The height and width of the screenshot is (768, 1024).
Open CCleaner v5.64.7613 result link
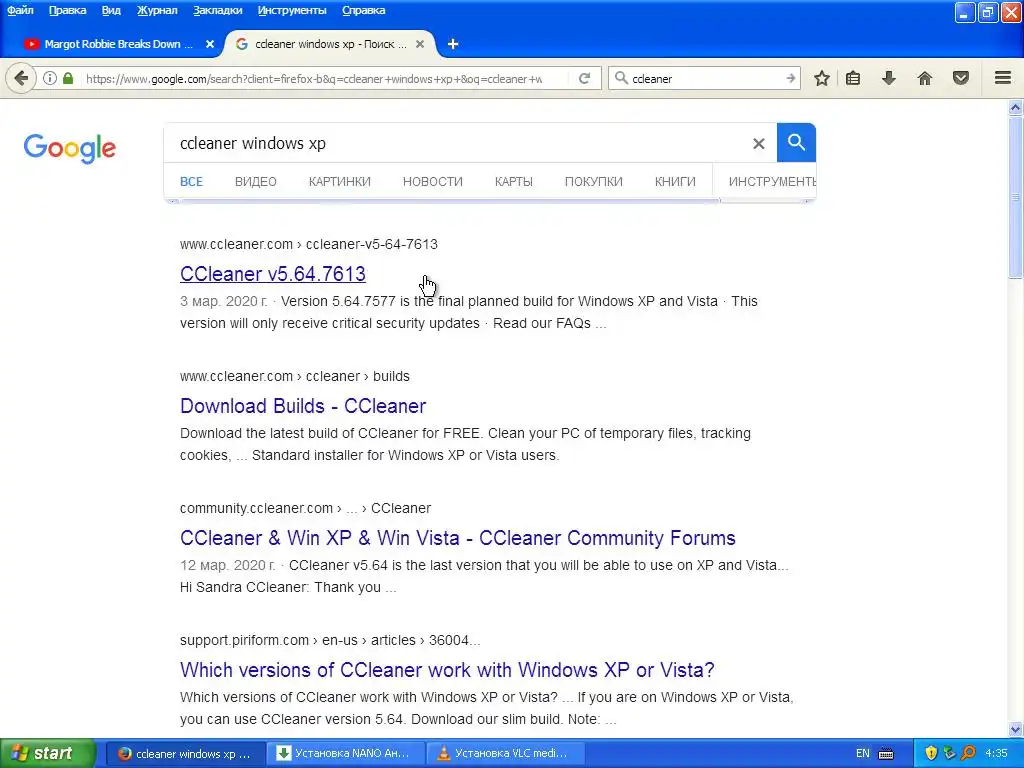click(273, 274)
